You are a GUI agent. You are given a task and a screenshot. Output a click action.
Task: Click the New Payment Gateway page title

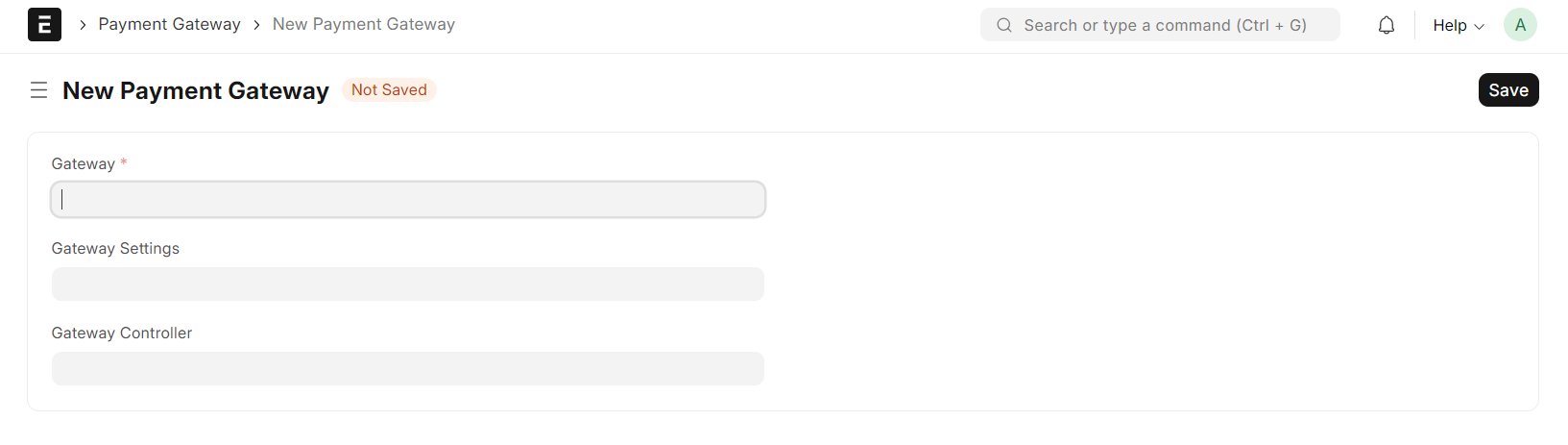point(196,90)
